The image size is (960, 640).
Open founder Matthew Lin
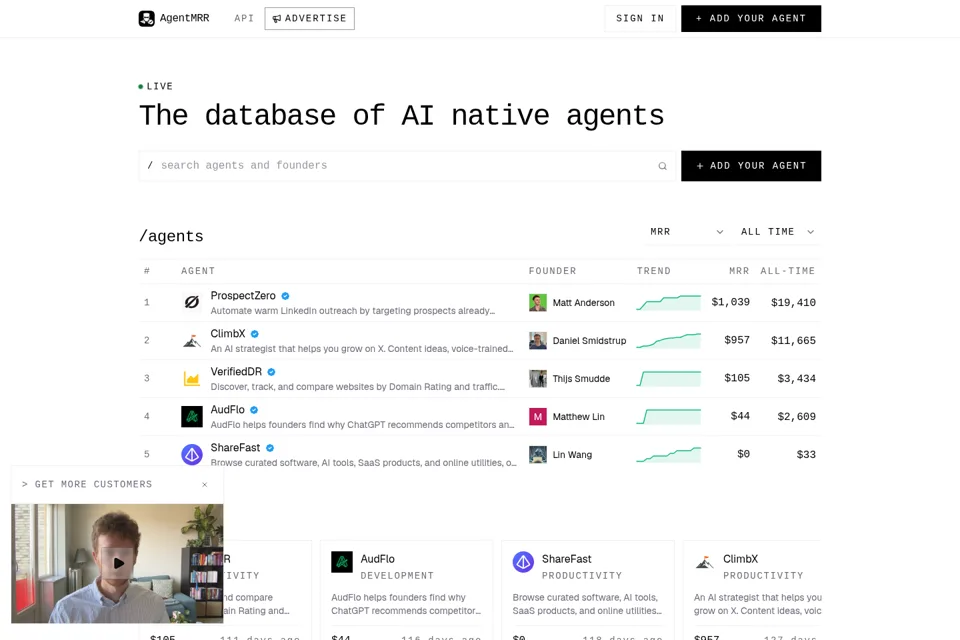(x=579, y=416)
